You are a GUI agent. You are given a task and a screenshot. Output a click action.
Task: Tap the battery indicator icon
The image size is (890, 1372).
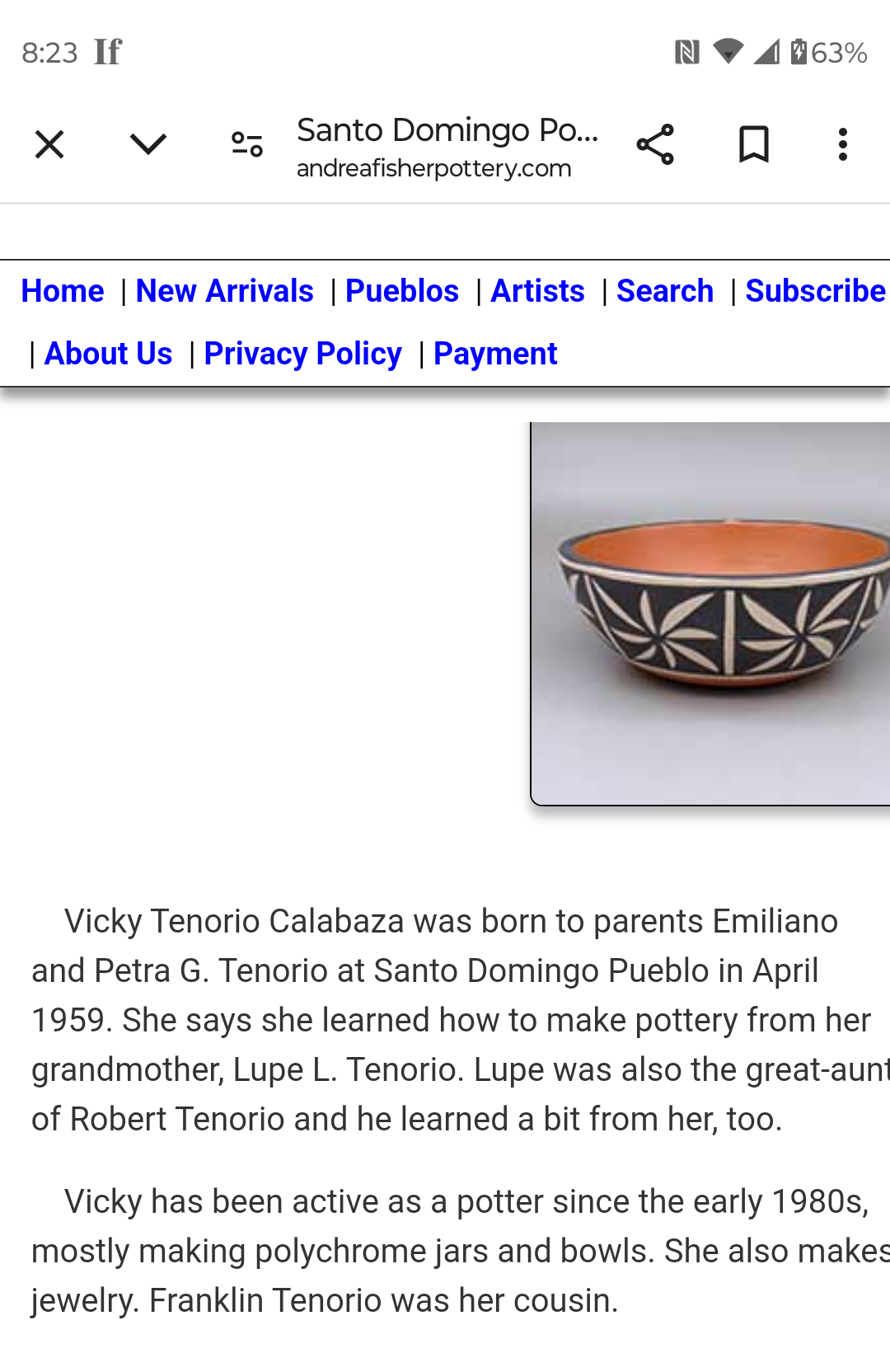click(799, 52)
